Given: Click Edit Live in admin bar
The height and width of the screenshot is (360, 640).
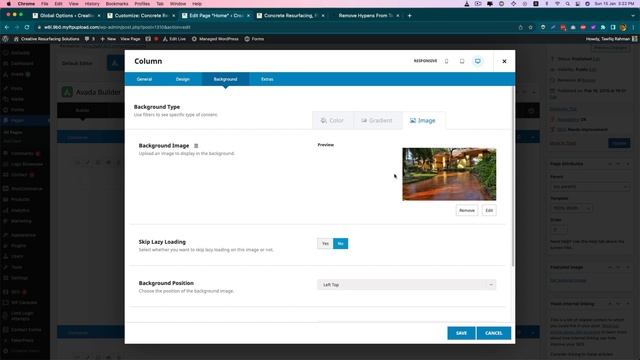Looking at the screenshot, I should tap(174, 39).
